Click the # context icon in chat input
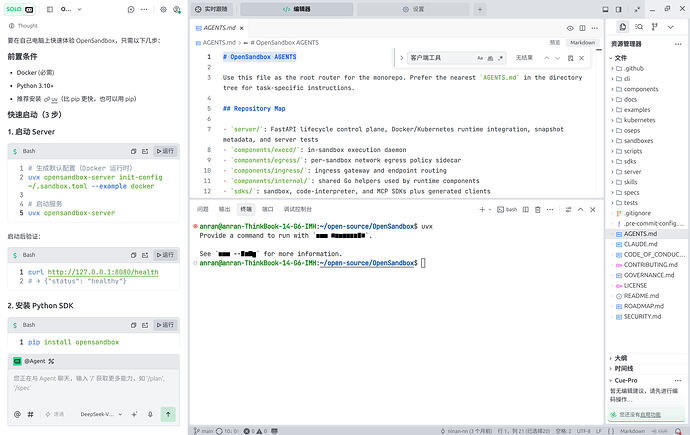 coord(30,414)
